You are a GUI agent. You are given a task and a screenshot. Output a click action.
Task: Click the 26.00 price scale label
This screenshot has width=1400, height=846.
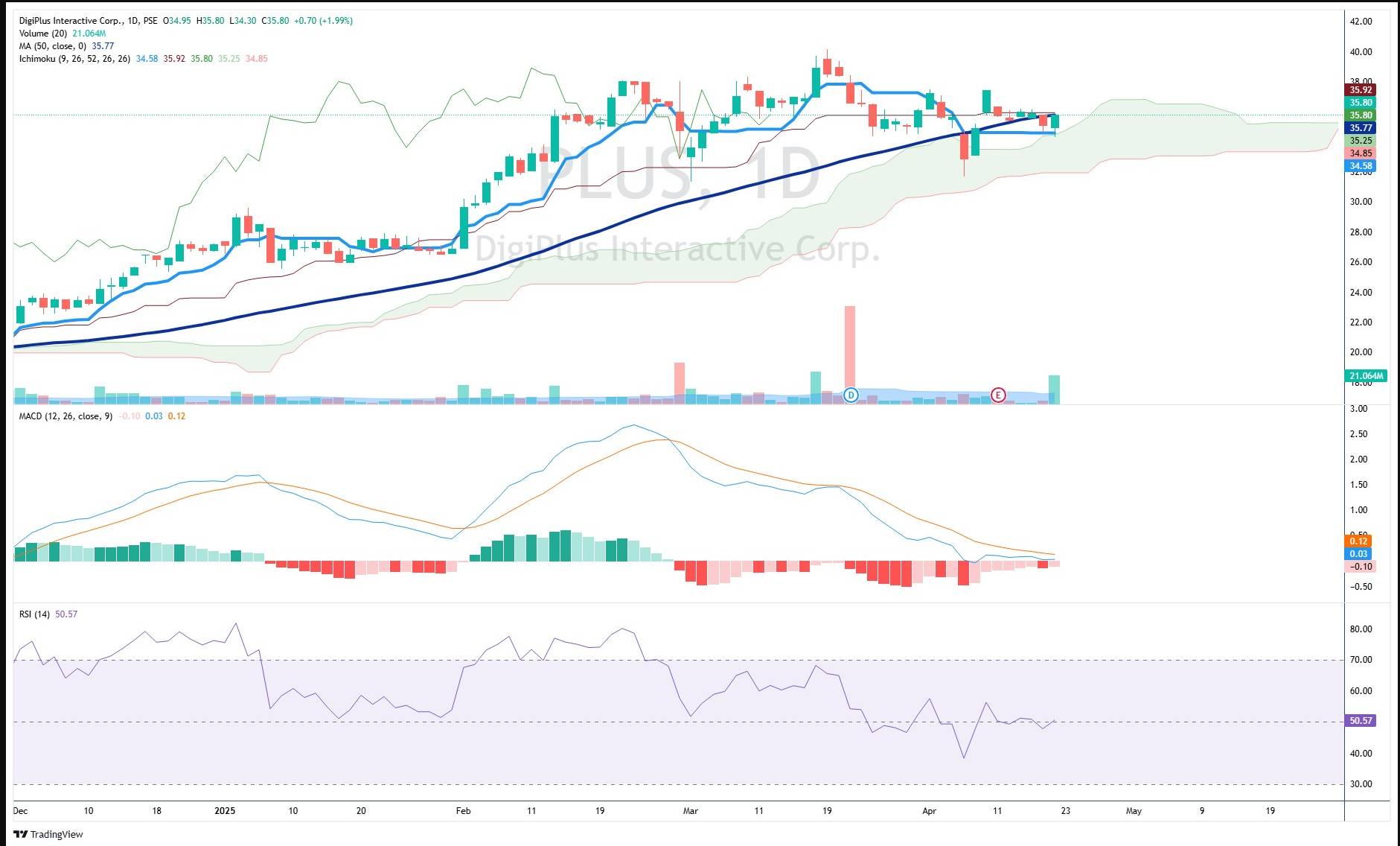coord(1361,262)
